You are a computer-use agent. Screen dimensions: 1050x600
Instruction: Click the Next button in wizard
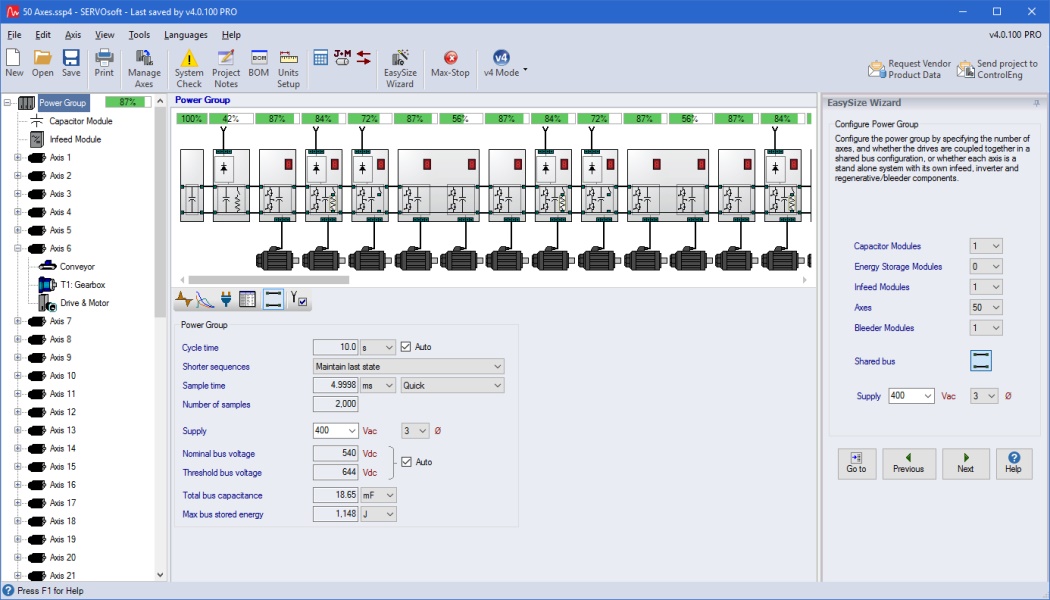coord(965,462)
